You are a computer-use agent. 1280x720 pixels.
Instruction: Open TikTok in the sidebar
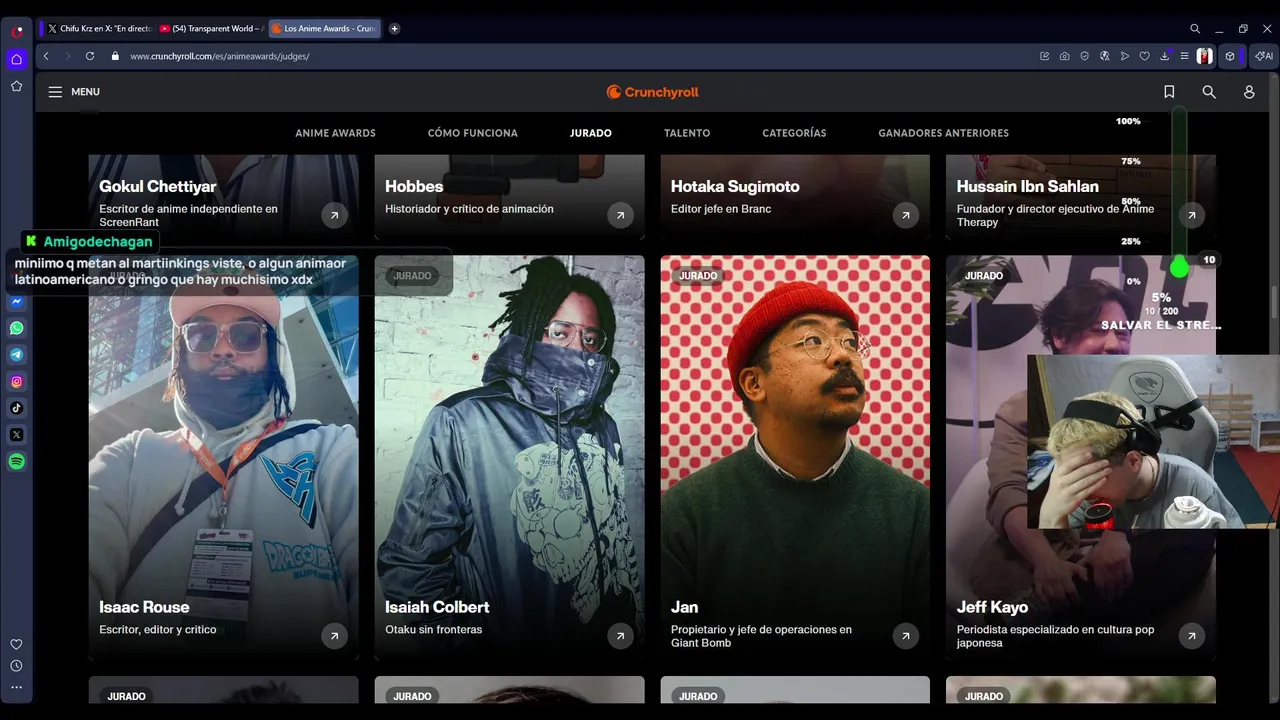tap(17, 408)
